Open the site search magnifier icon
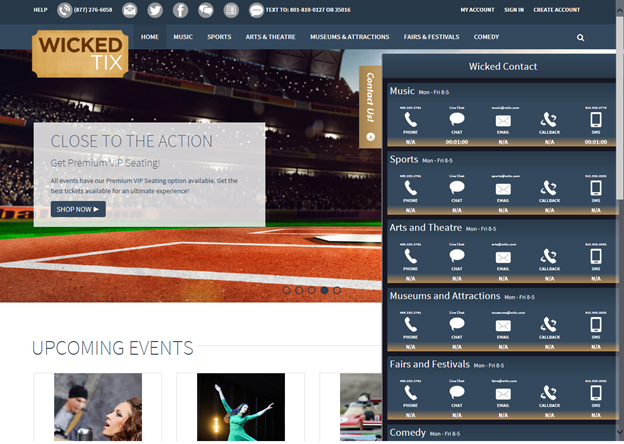Viewport: 624px width, 444px height. 580,38
